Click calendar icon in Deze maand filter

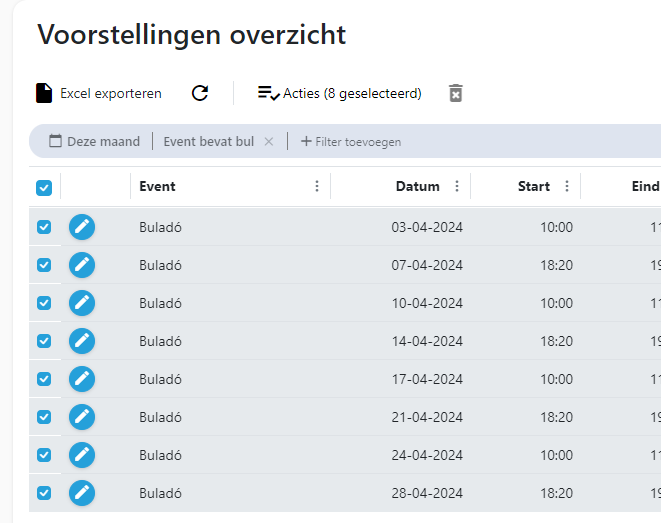55,141
